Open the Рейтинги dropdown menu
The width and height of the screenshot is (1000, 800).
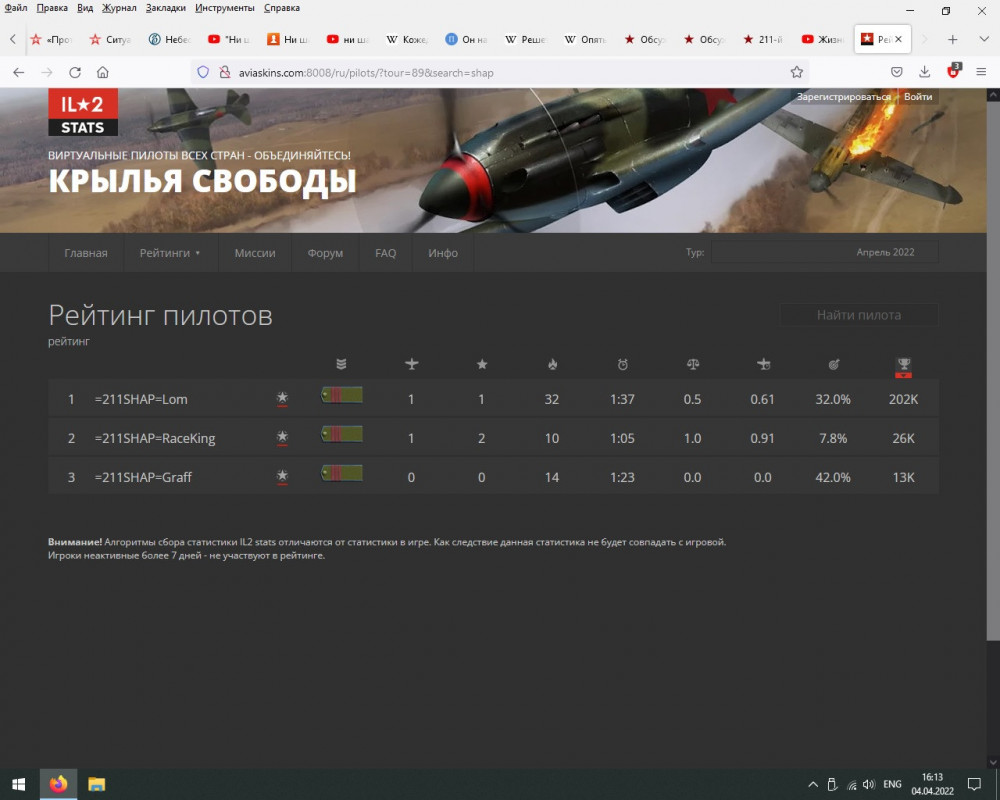[165, 253]
